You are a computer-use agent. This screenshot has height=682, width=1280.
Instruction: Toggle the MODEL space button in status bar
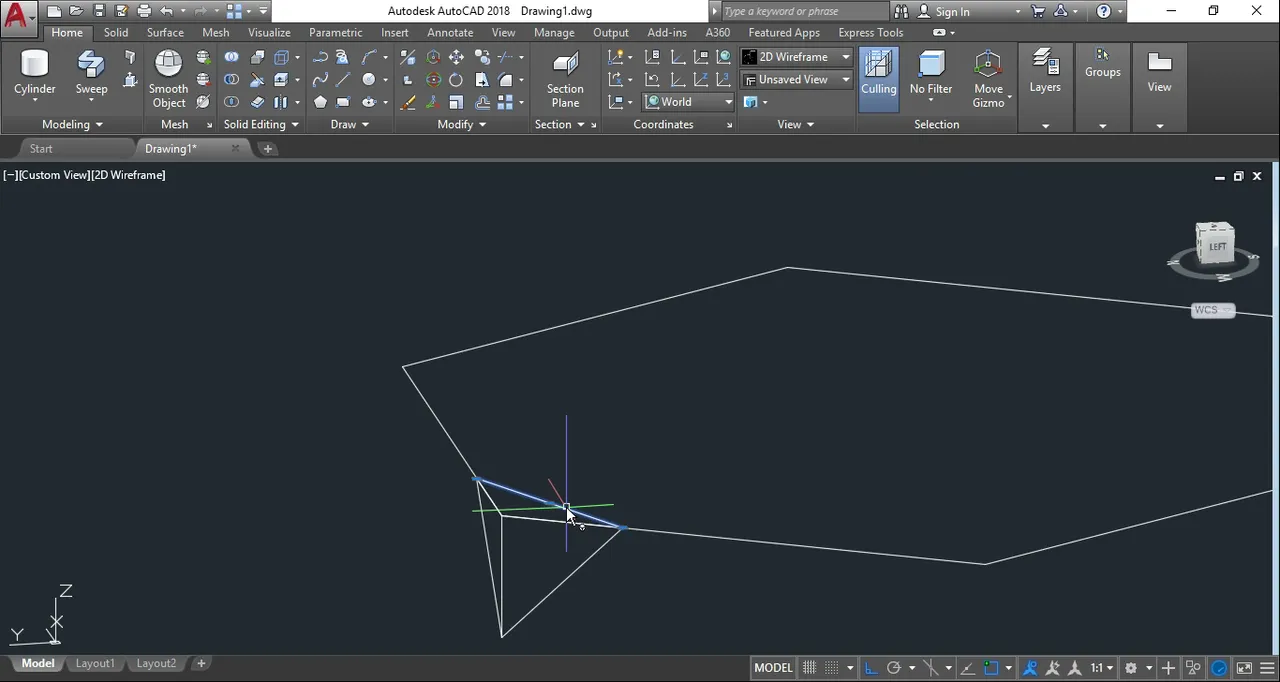[x=773, y=668]
